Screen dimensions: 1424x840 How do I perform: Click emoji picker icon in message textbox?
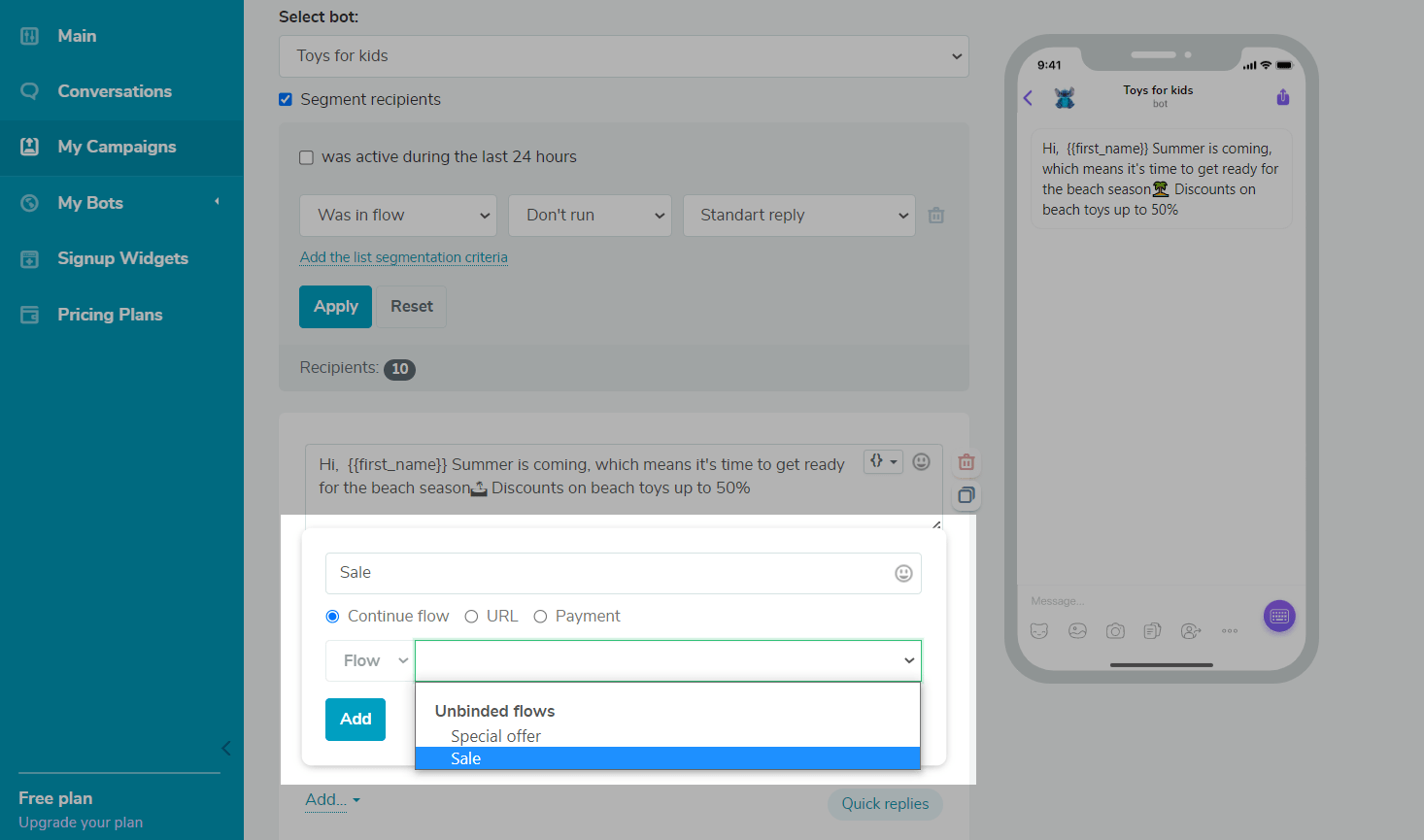point(922,462)
